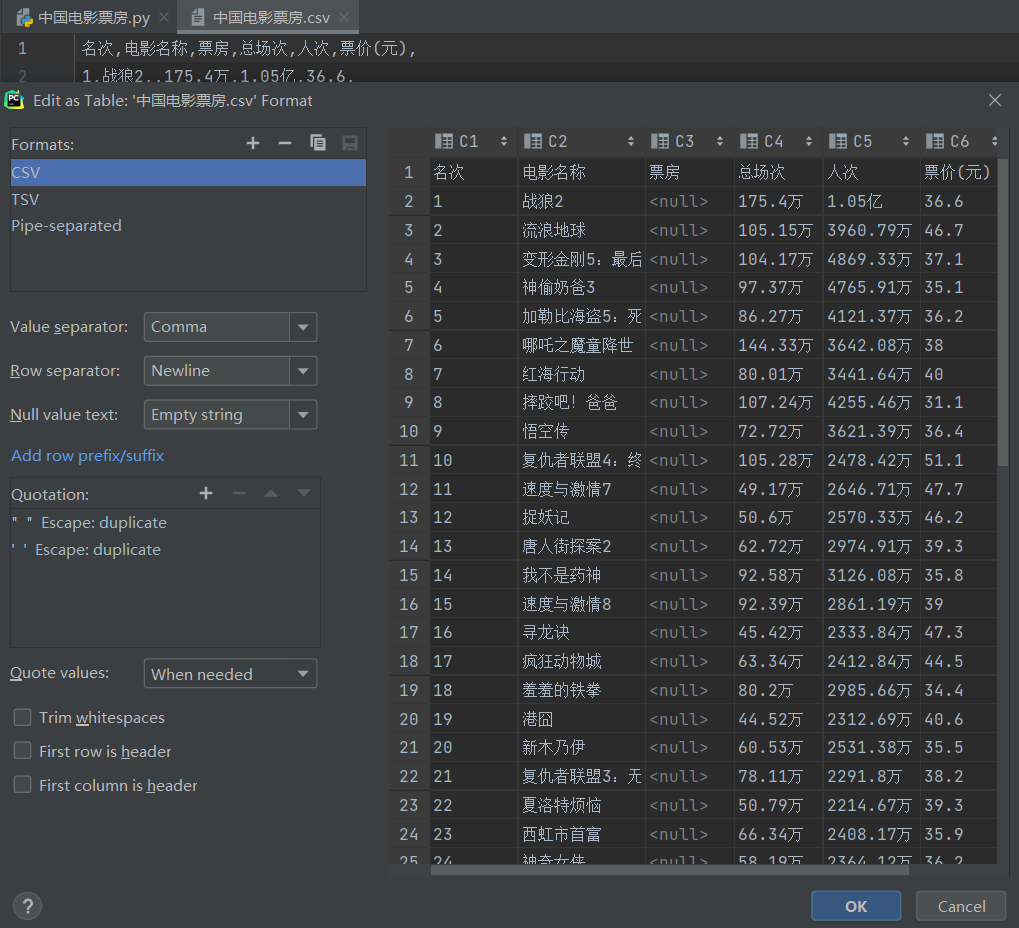The height and width of the screenshot is (928, 1019).
Task: Remove the selected format using the minus icon
Action: tap(284, 143)
